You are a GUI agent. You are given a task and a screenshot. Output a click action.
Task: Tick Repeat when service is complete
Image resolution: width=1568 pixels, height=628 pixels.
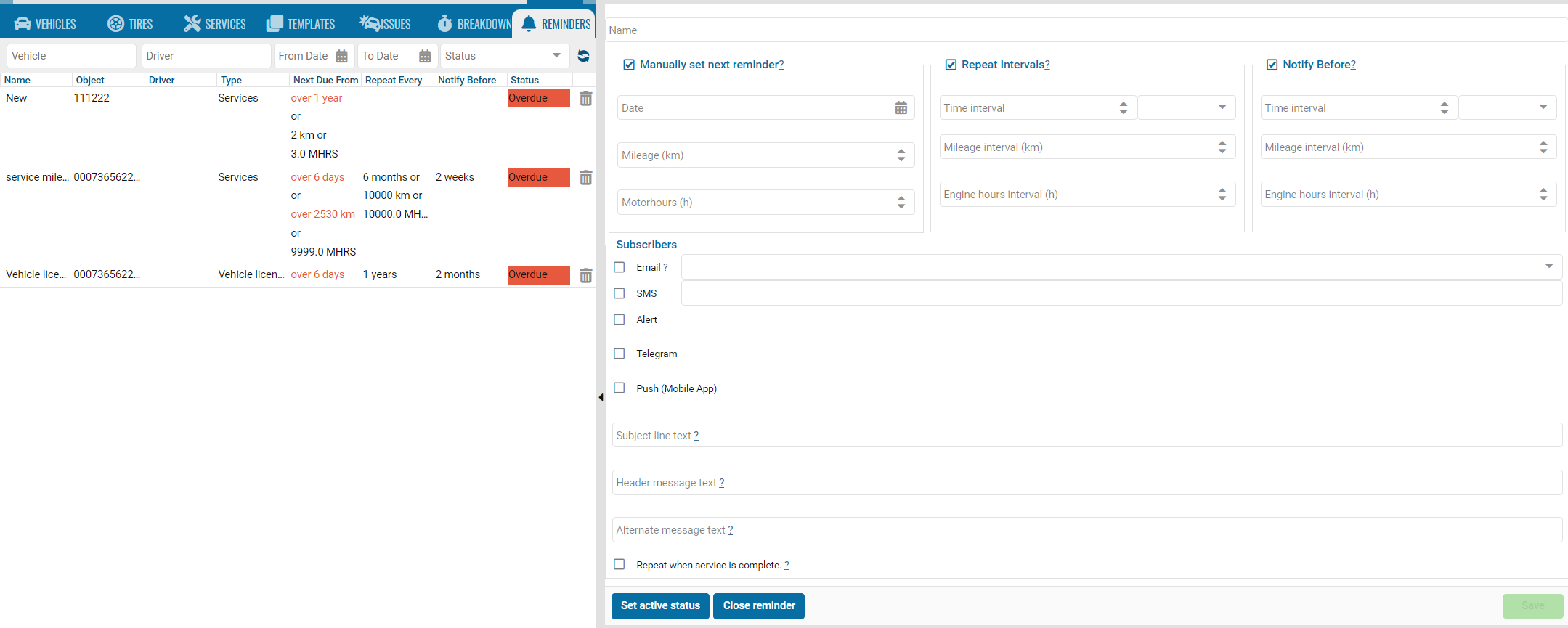(620, 564)
